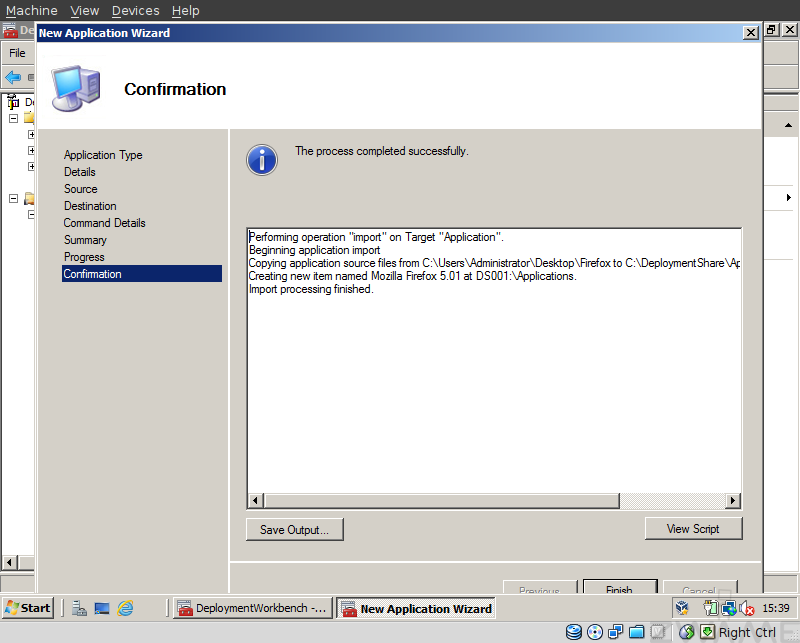Viewport: 800px width, 643px height.
Task: Click the left arrow of the output box's scrollbar
Action: click(x=256, y=501)
